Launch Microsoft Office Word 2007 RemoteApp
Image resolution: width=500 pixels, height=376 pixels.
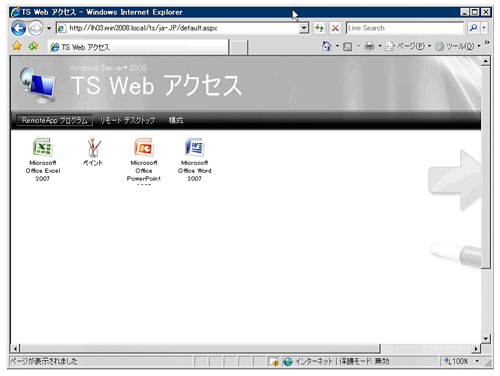[x=194, y=160]
